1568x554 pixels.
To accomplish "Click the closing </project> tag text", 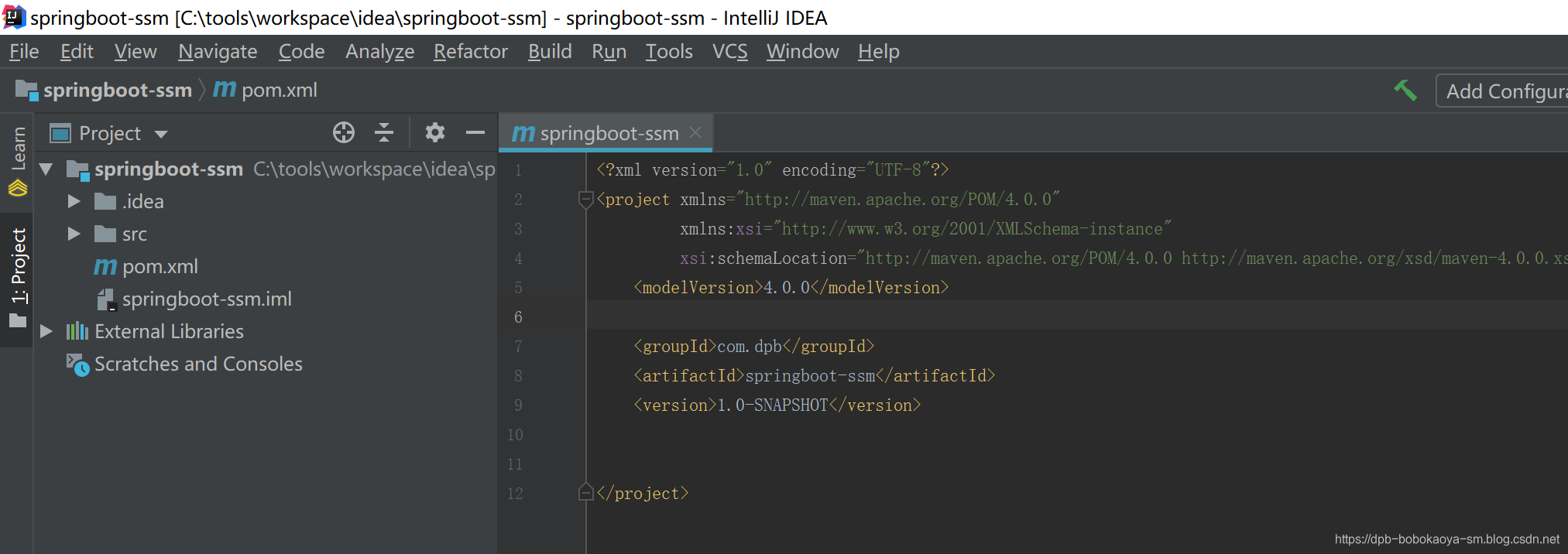I will (643, 494).
